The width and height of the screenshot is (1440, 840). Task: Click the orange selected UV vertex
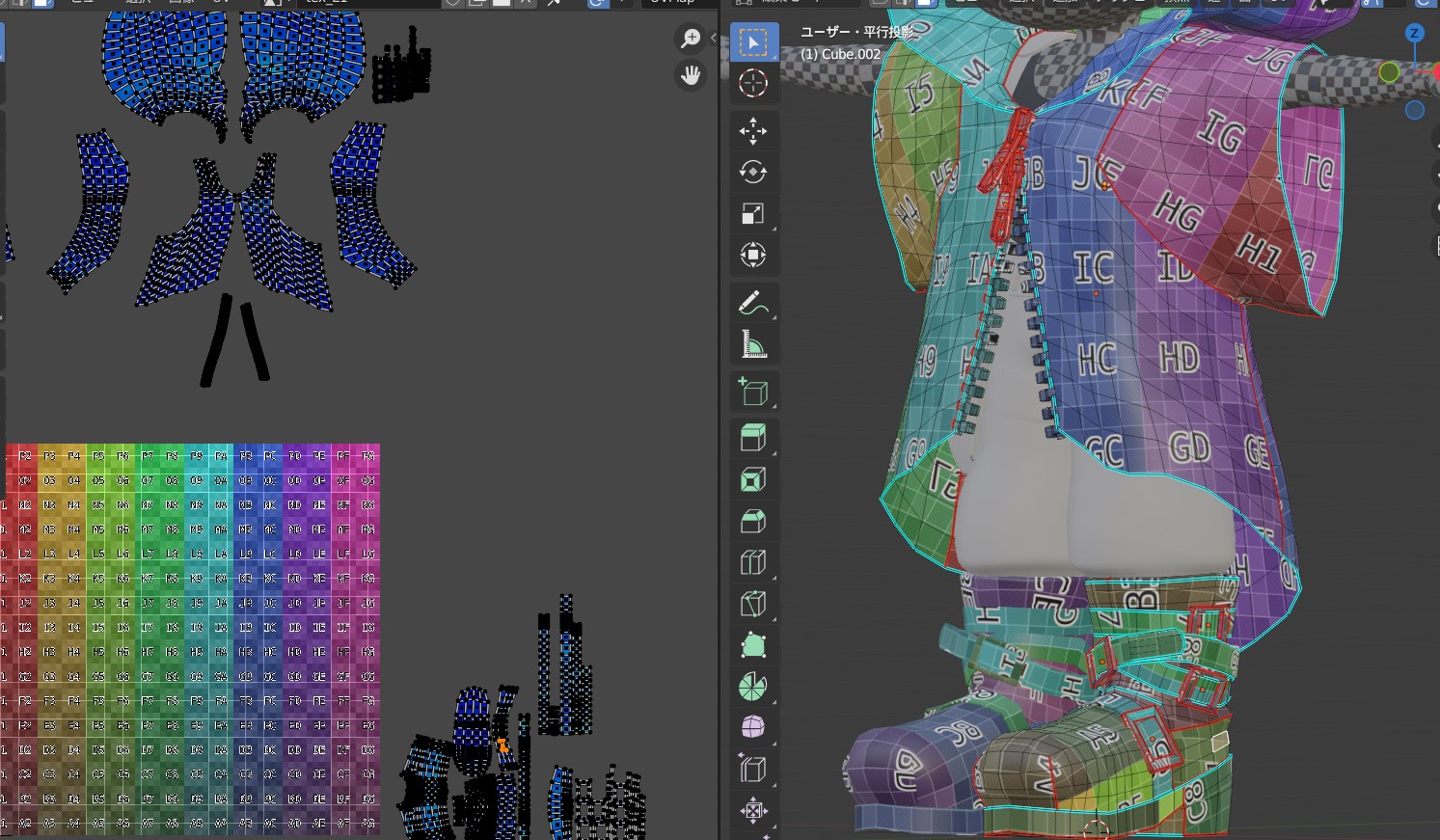[x=503, y=745]
